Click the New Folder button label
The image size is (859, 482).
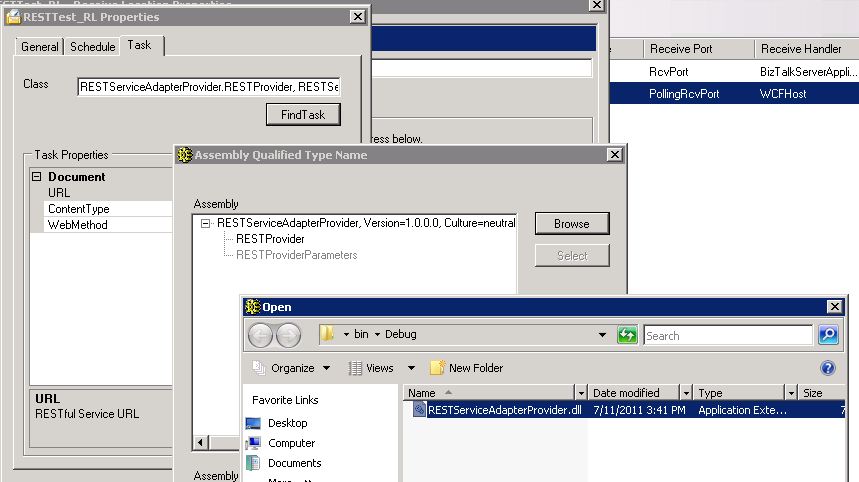click(x=476, y=368)
